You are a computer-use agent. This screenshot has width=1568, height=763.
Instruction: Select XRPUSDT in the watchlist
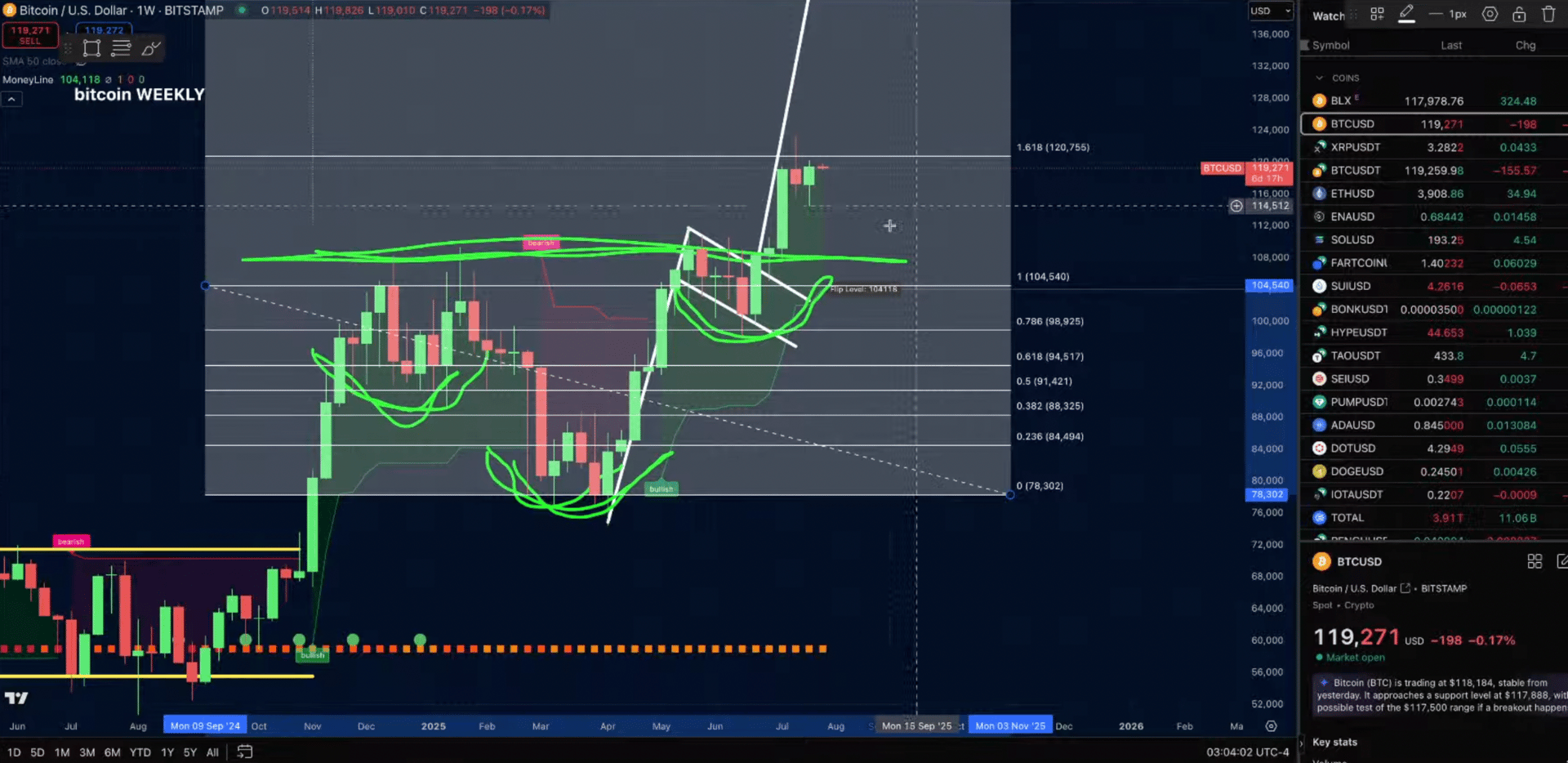[x=1433, y=147]
